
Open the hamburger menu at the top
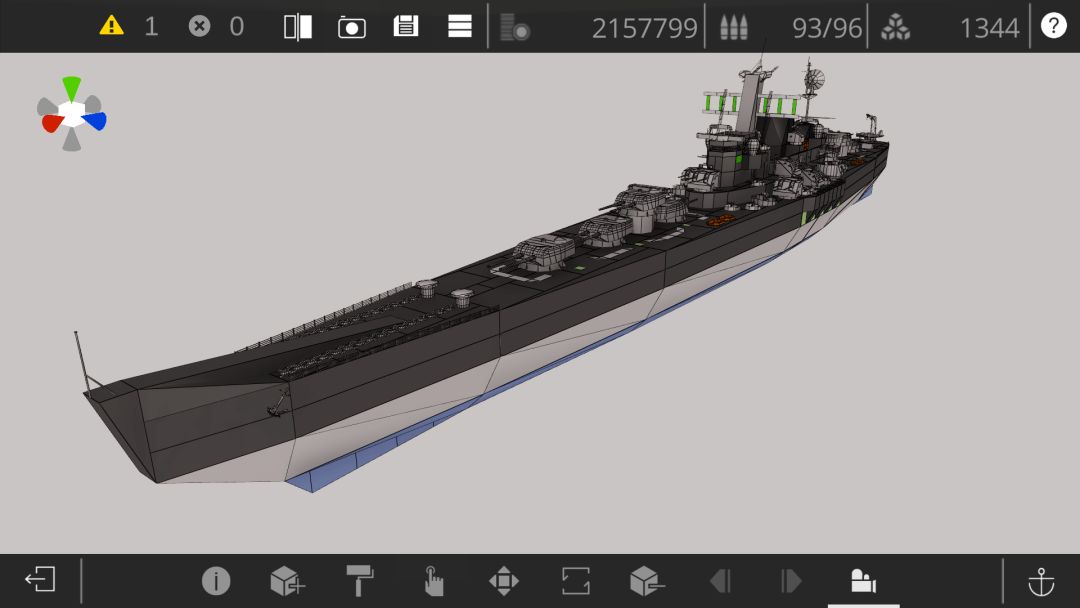(459, 26)
